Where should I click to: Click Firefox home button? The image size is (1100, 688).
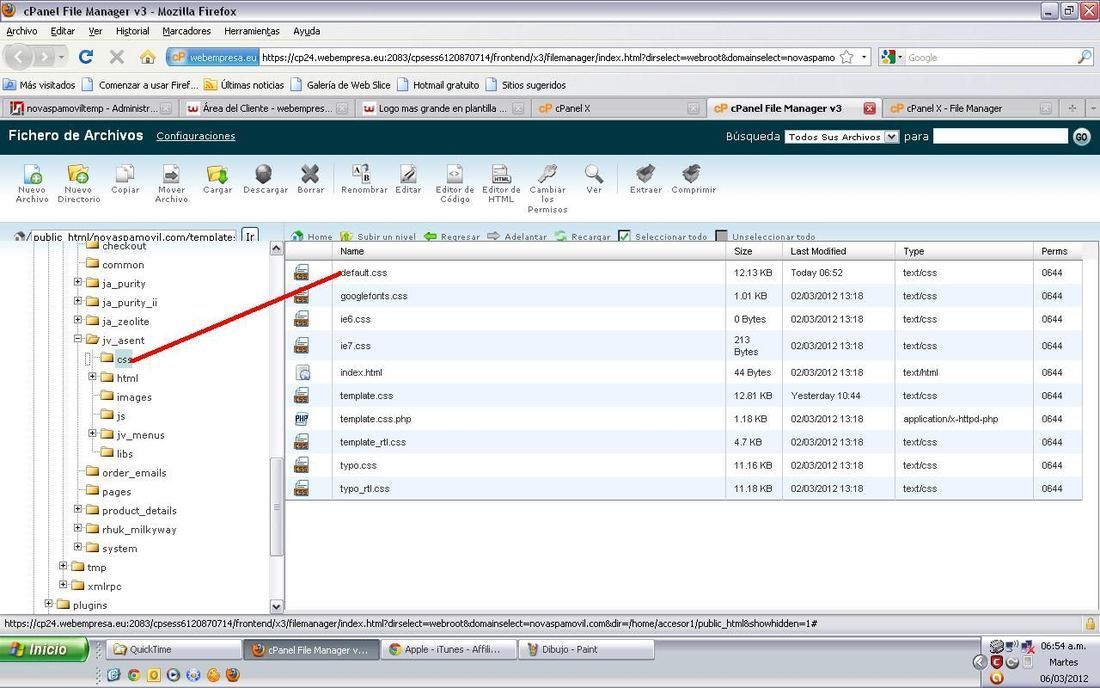tap(147, 58)
